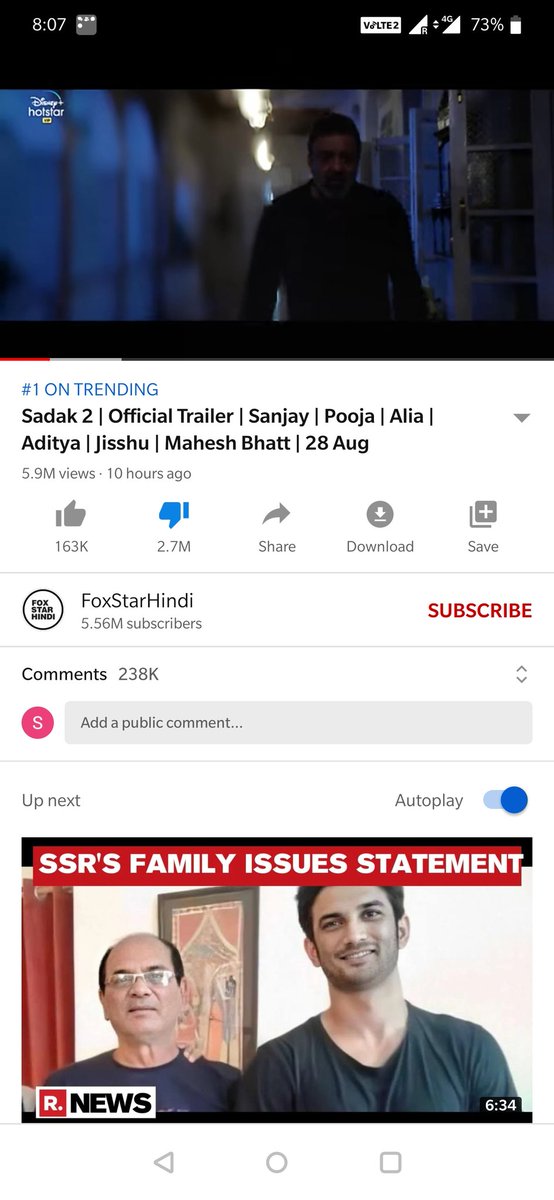Tap the Android home circle icon
The height and width of the screenshot is (1200, 554).
click(277, 1162)
